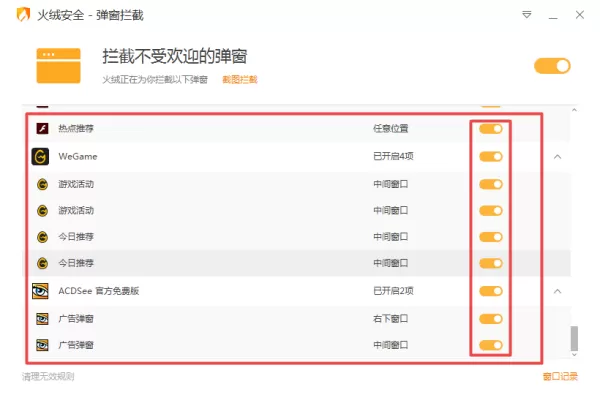Disable the WeGame group switch

click(491, 157)
